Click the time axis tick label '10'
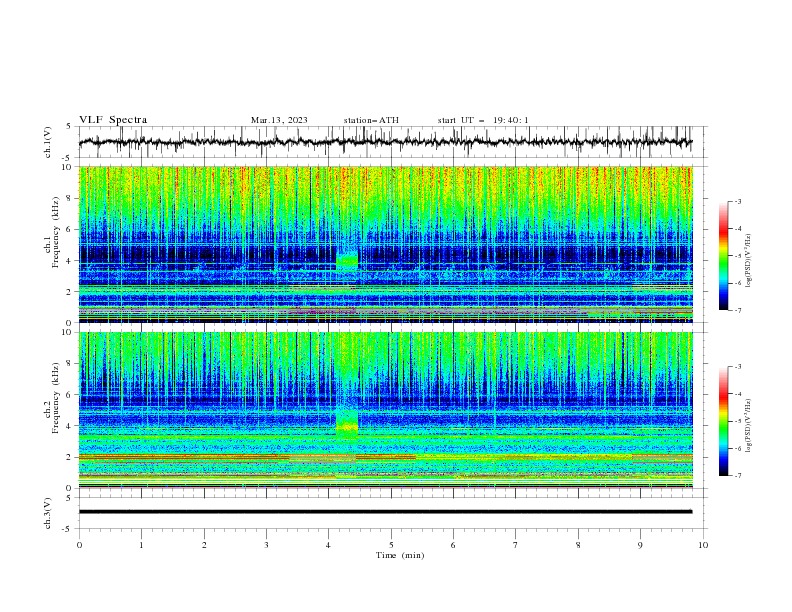Screen dimensions: 792x612 703,545
